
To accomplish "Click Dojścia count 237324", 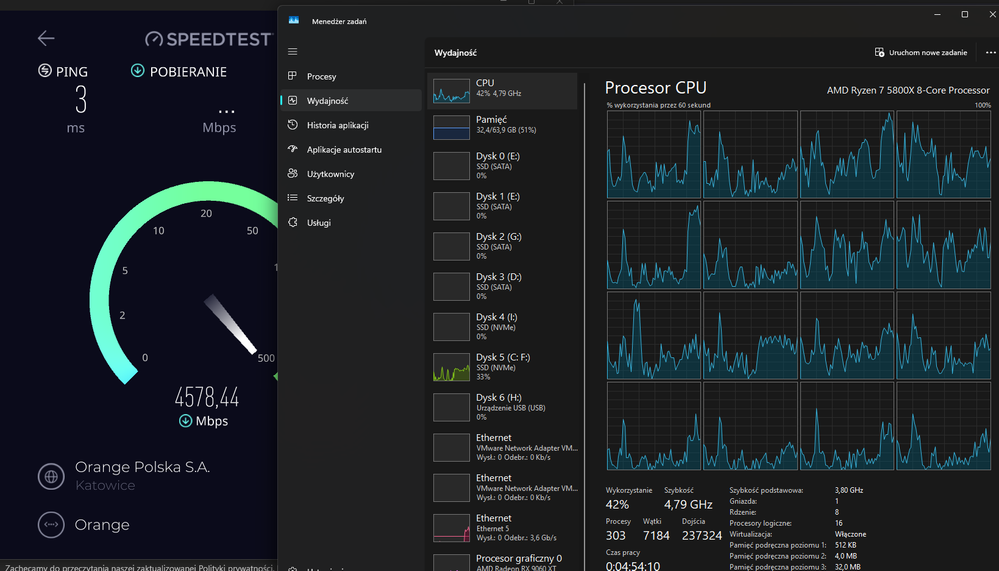I will (x=701, y=536).
